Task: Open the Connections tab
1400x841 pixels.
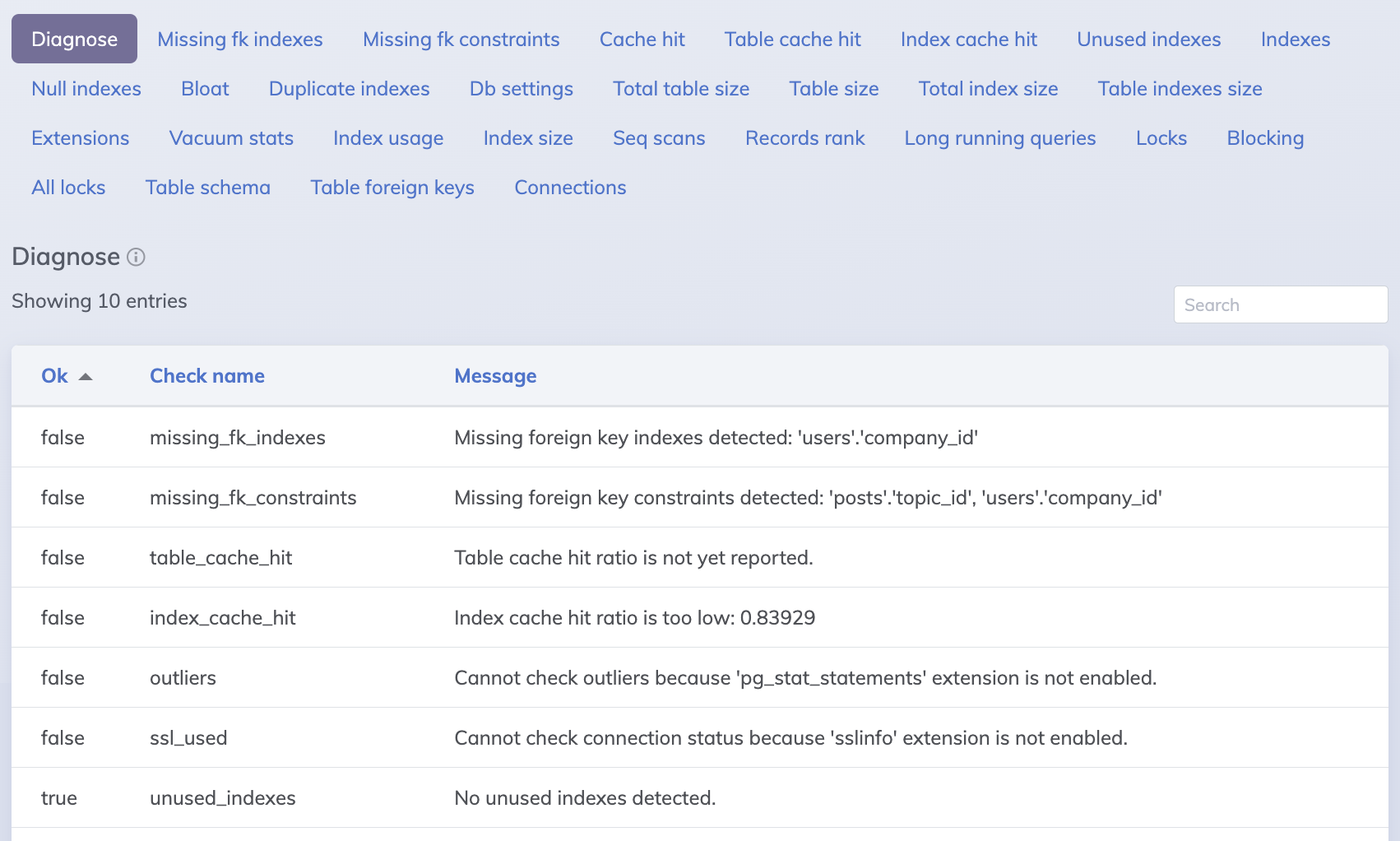Action: click(x=570, y=188)
